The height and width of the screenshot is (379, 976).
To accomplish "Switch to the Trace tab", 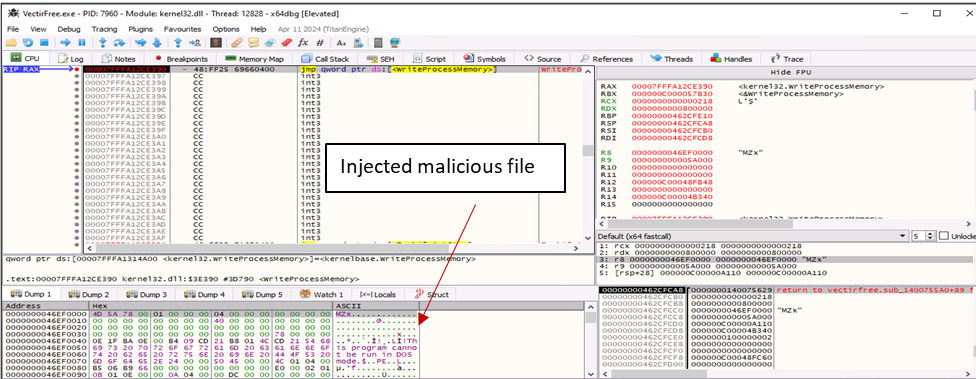I will (787, 58).
